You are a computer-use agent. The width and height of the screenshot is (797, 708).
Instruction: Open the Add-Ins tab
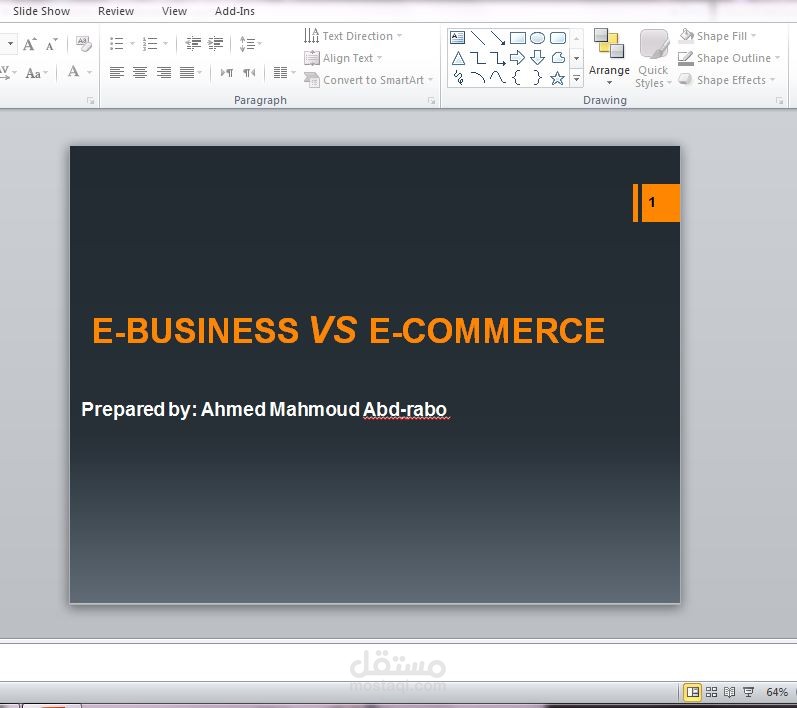234,11
